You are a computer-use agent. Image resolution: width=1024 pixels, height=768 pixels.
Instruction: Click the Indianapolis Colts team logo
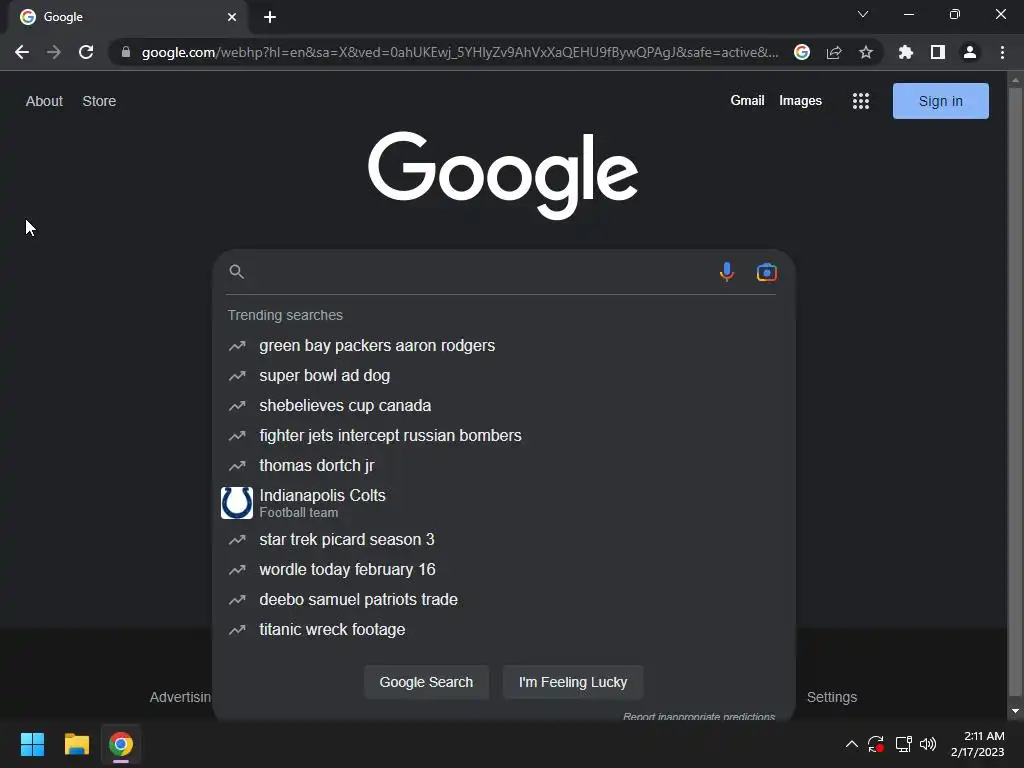pyautogui.click(x=236, y=503)
